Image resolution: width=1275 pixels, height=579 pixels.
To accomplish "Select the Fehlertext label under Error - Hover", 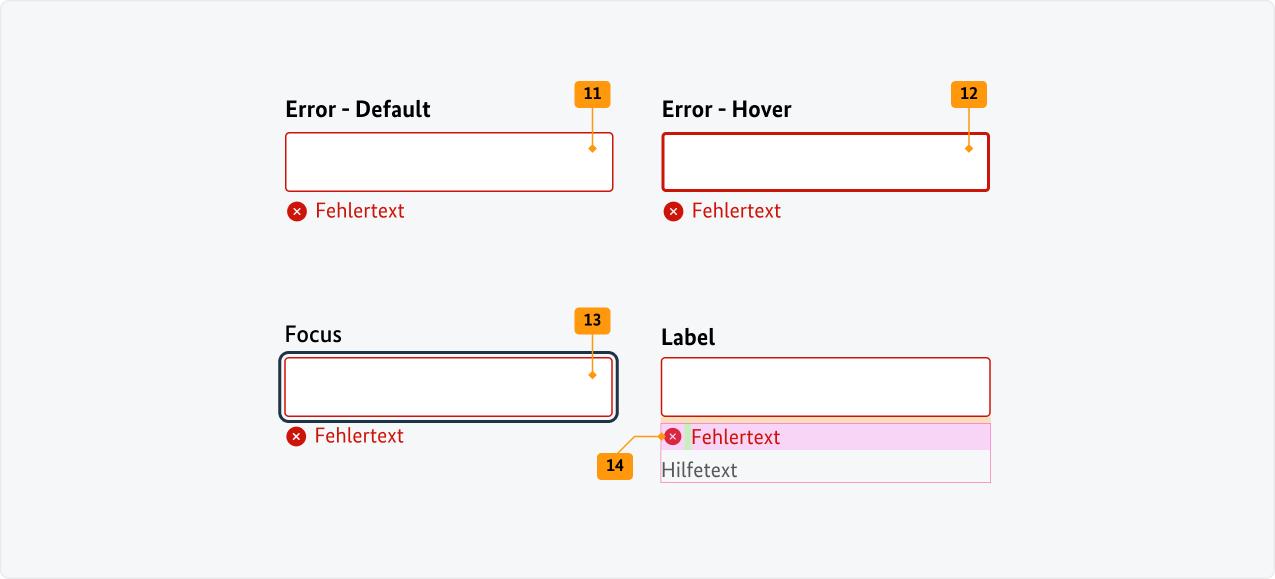I will (x=735, y=211).
